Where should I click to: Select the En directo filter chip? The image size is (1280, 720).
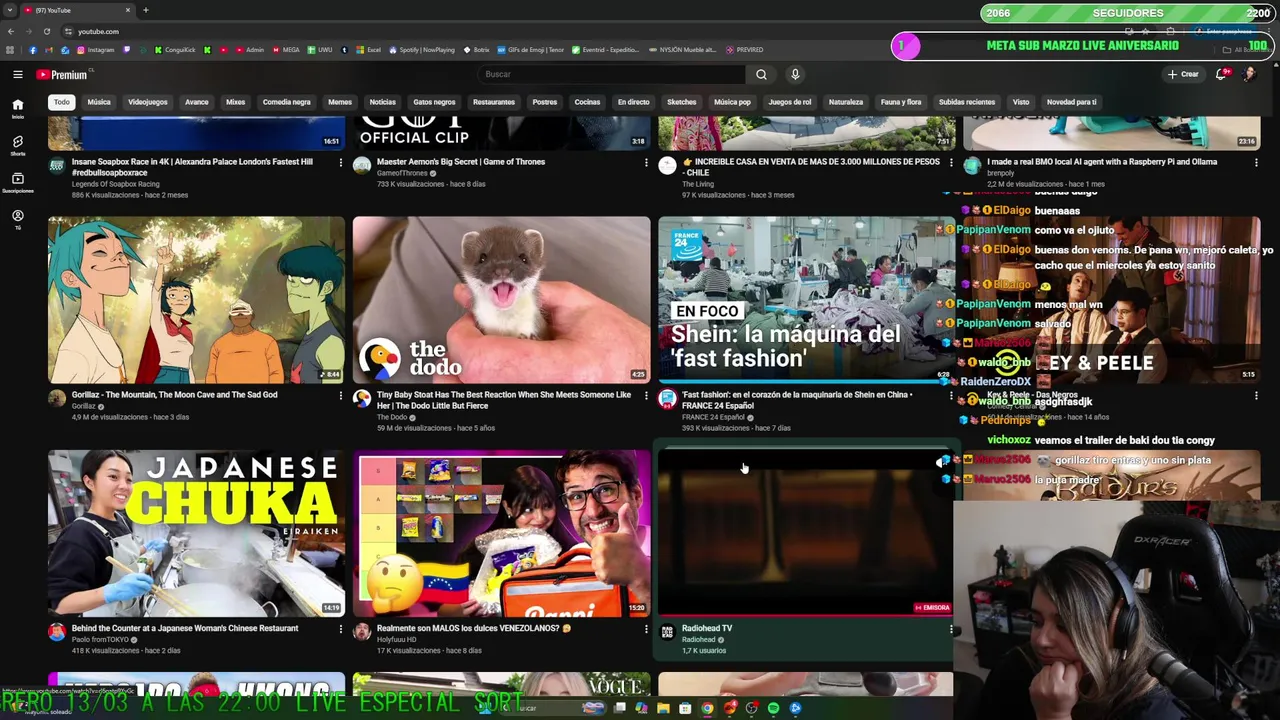click(x=633, y=102)
